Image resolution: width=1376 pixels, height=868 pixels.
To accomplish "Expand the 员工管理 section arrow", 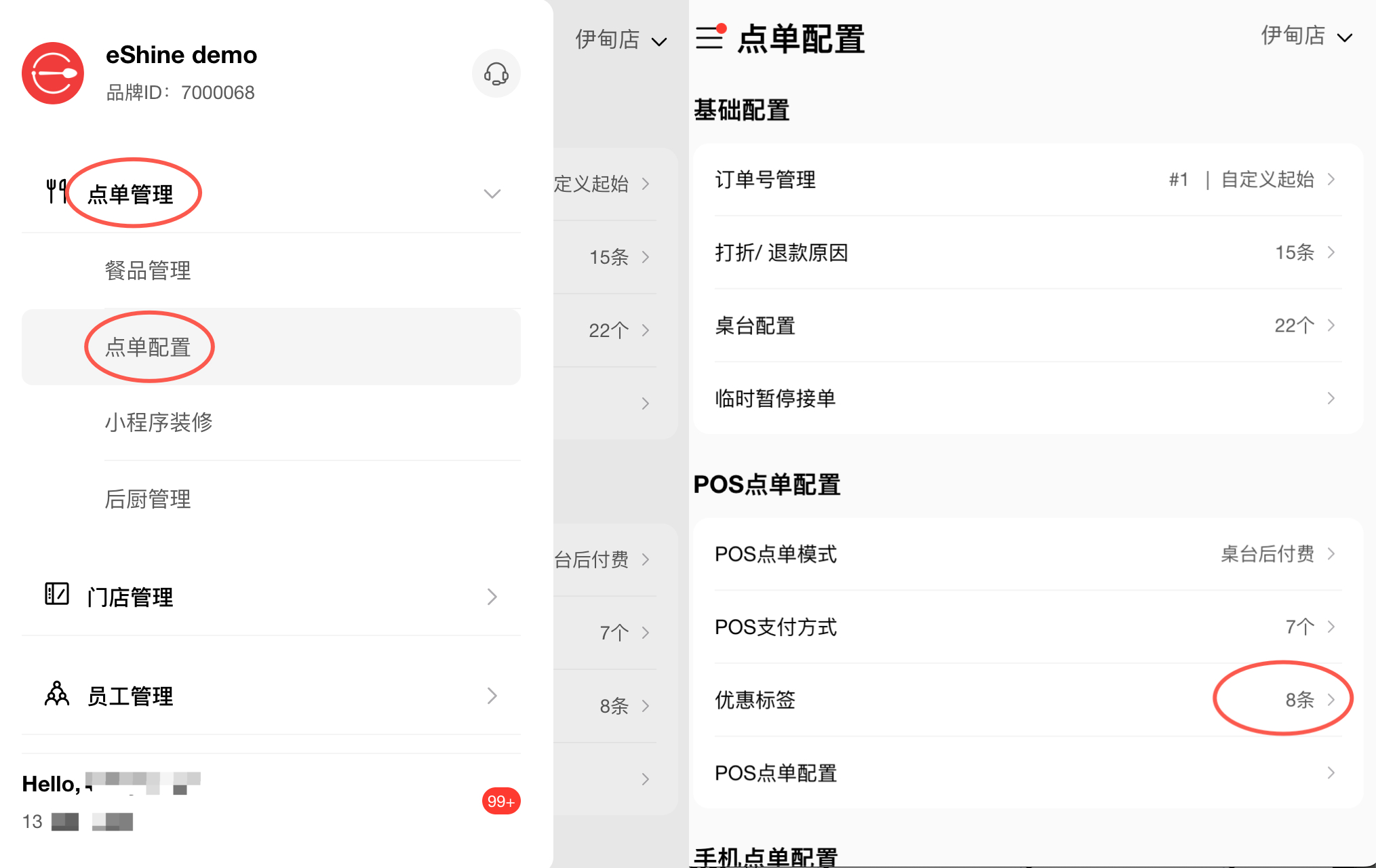I will coord(492,696).
